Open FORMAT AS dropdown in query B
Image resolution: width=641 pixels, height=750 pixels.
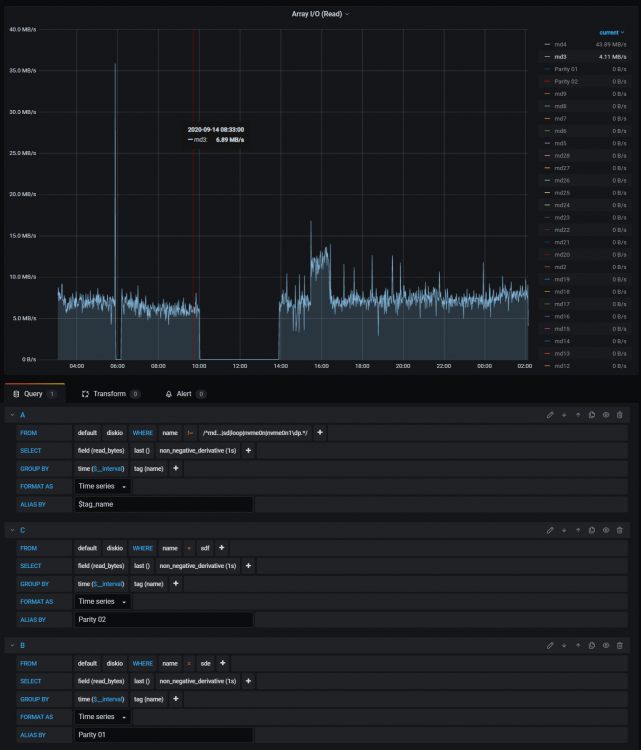[102, 717]
